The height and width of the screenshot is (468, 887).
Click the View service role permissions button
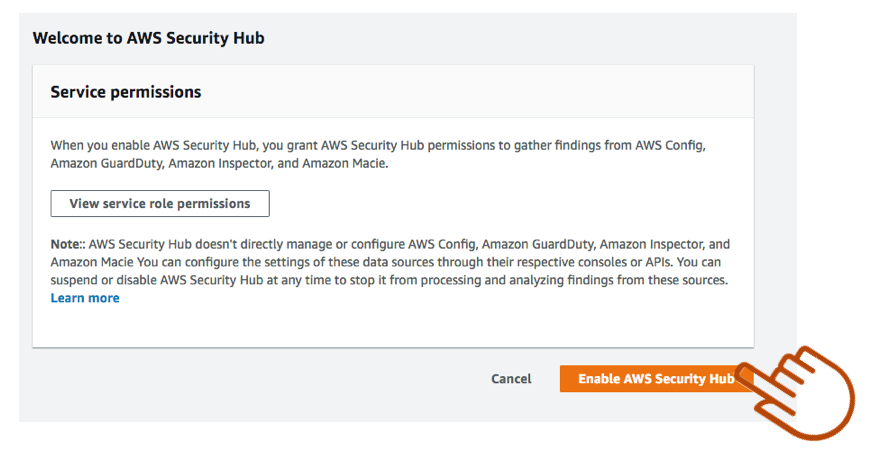click(x=160, y=204)
